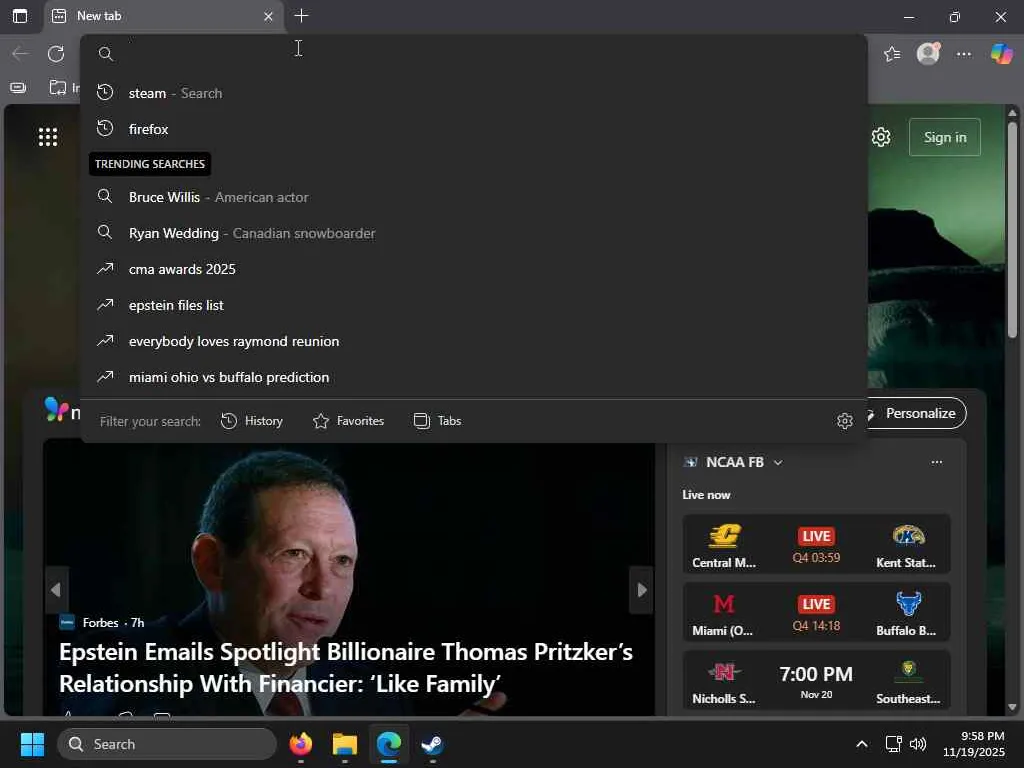Open the Nicholls vs Southeastern 7:00 PM game

pyautogui.click(x=816, y=680)
